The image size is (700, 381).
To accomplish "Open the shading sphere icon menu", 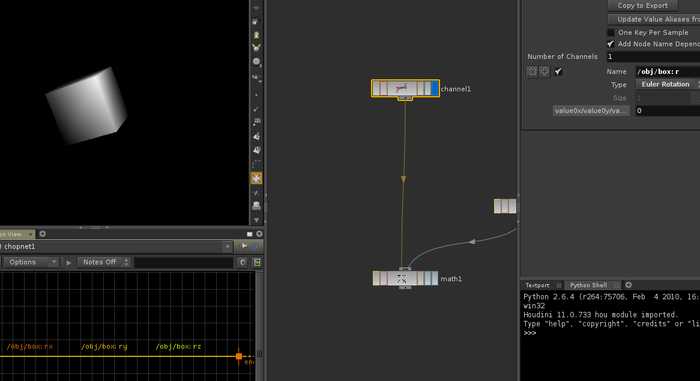I will (x=257, y=62).
